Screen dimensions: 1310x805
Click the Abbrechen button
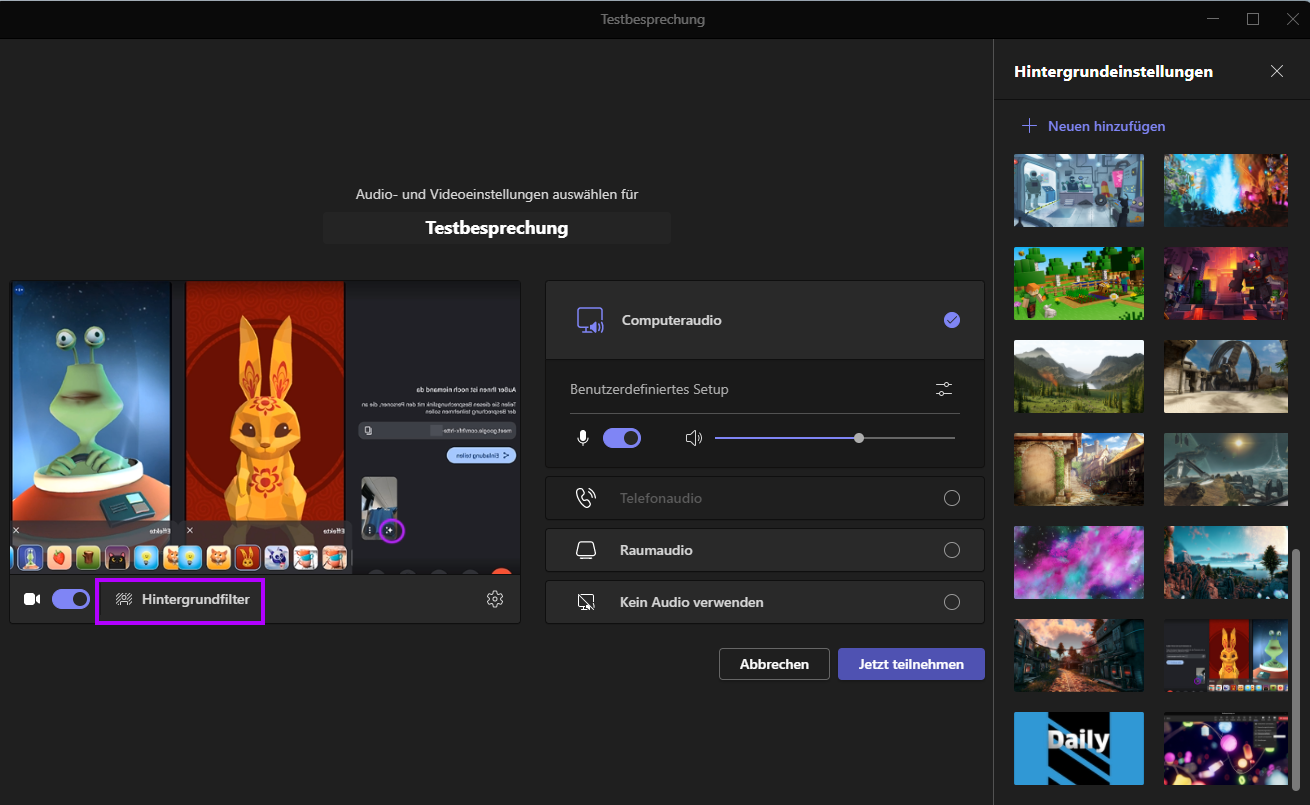pos(774,664)
